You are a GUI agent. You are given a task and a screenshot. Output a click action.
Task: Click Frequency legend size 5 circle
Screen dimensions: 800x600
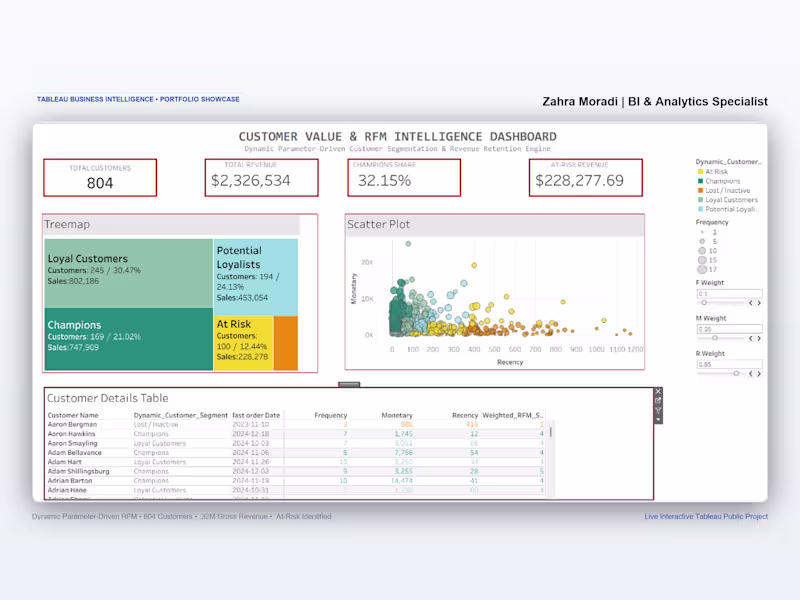pyautogui.click(x=702, y=241)
